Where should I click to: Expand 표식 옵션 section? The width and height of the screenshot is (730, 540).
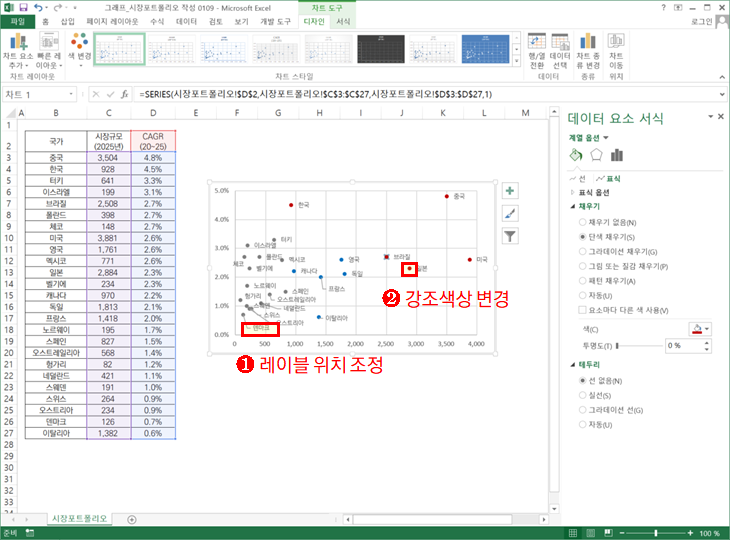[572, 192]
